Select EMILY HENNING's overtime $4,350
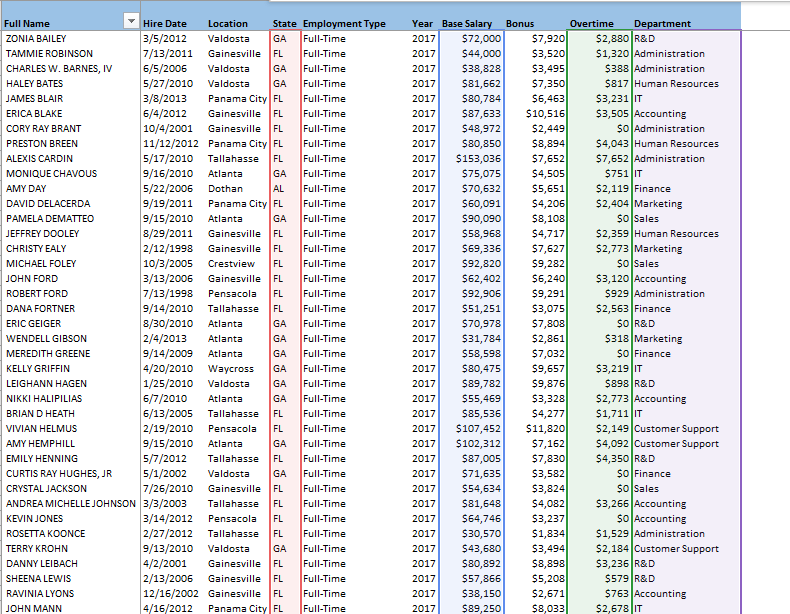This screenshot has width=790, height=614. click(x=612, y=459)
